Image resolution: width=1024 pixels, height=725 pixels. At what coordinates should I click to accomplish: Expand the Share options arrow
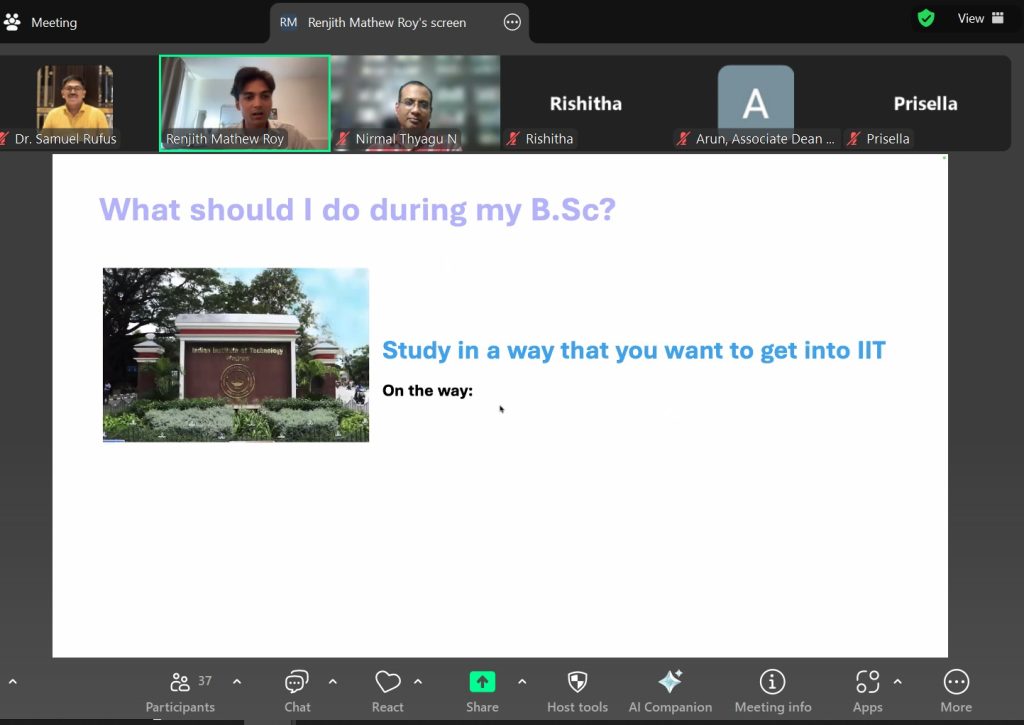(x=522, y=682)
